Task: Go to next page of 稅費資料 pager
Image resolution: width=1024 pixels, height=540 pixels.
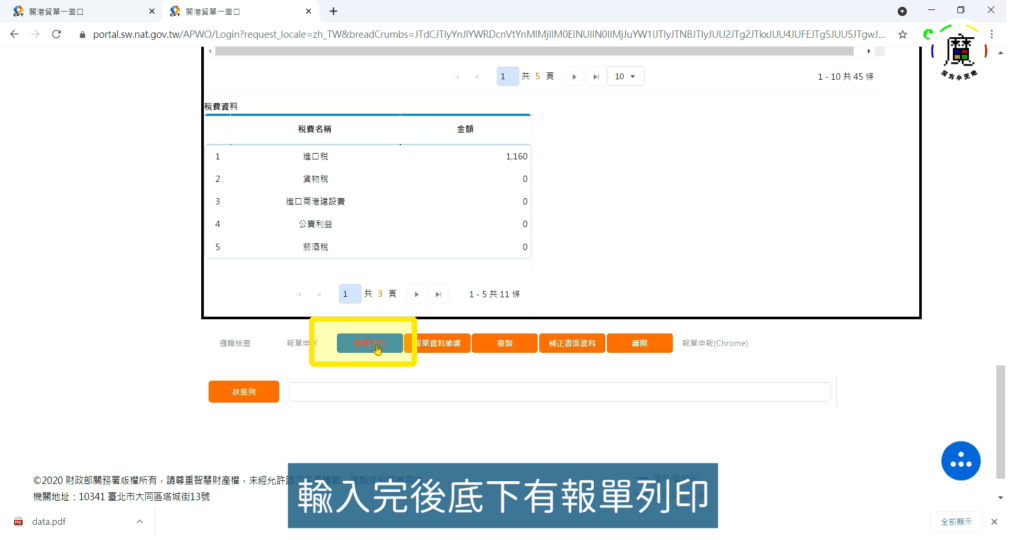Action: tap(416, 294)
